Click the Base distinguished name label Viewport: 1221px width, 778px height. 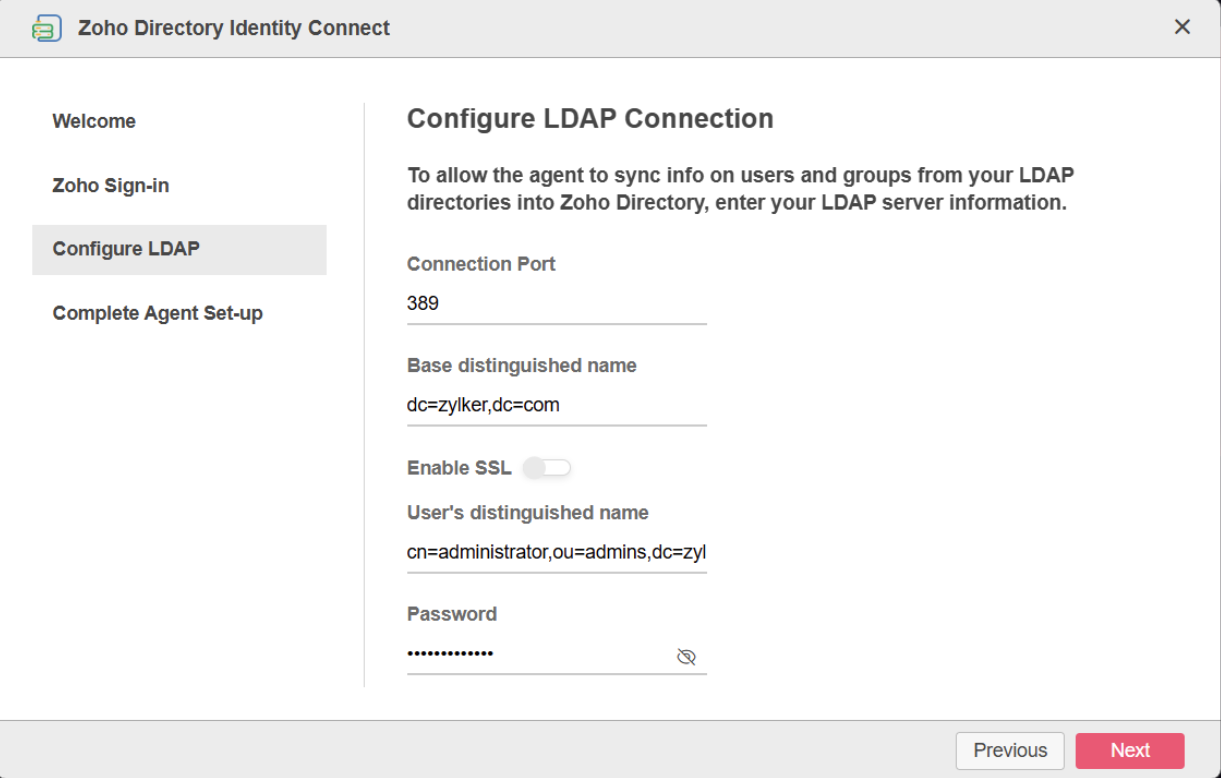522,366
